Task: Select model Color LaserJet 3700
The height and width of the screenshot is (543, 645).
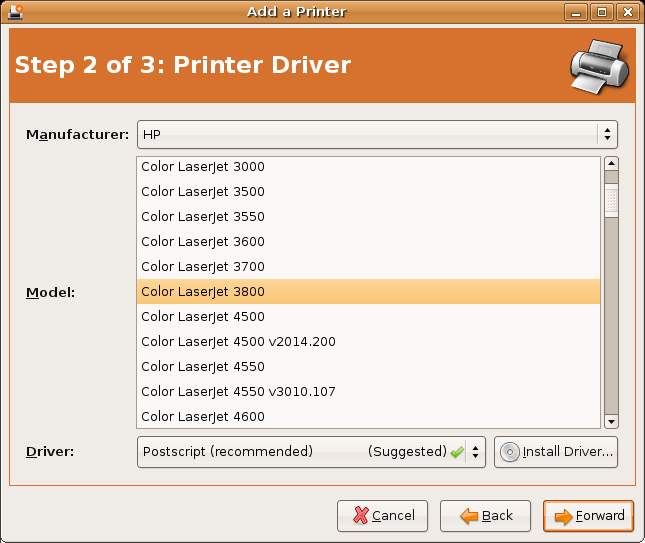Action: [x=369, y=267]
